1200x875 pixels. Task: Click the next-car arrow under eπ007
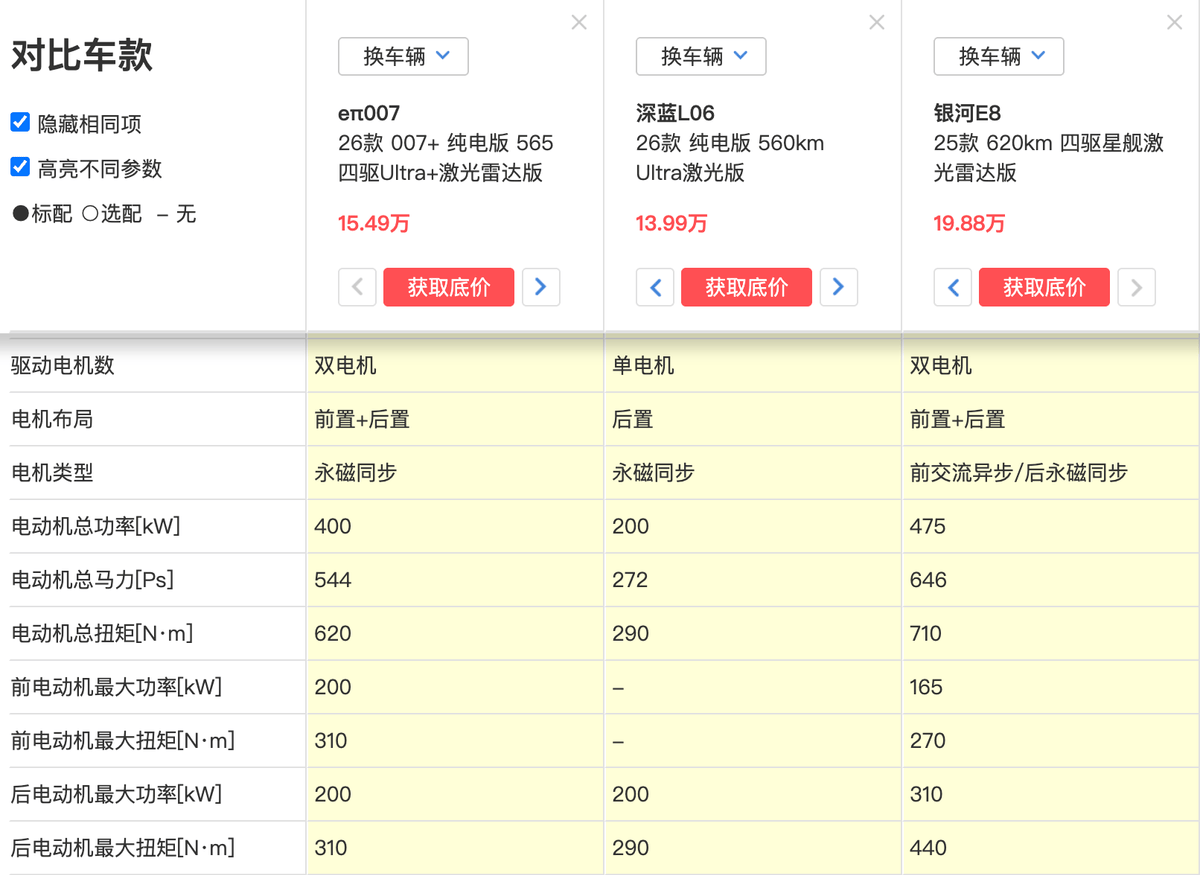[541, 287]
